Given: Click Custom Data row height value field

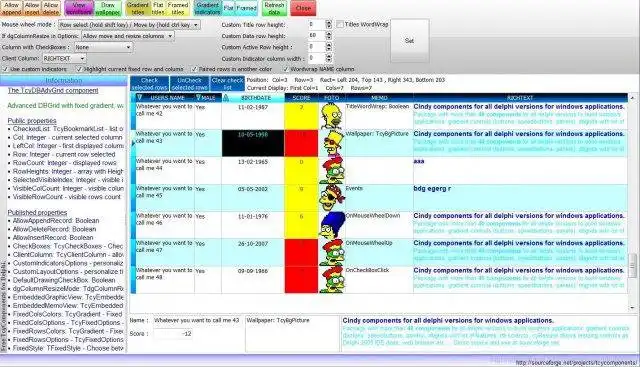Looking at the screenshot, I should (316, 36).
